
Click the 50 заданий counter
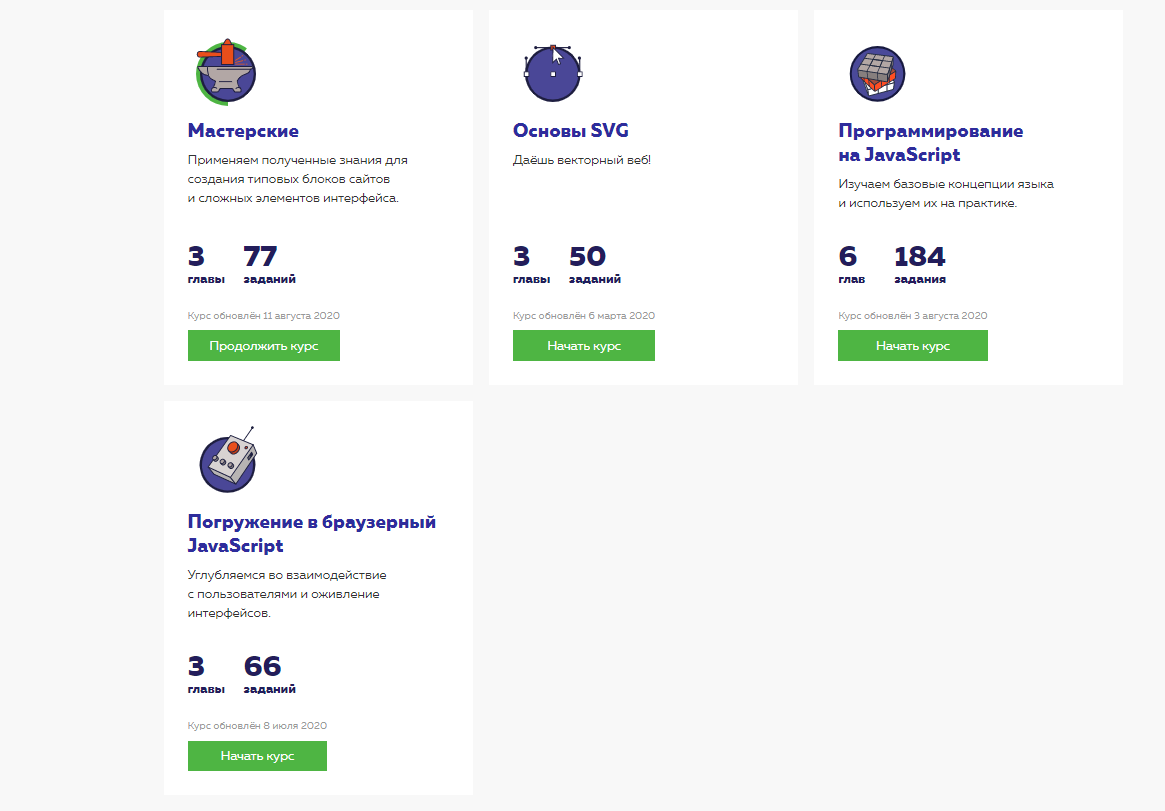pyautogui.click(x=594, y=265)
